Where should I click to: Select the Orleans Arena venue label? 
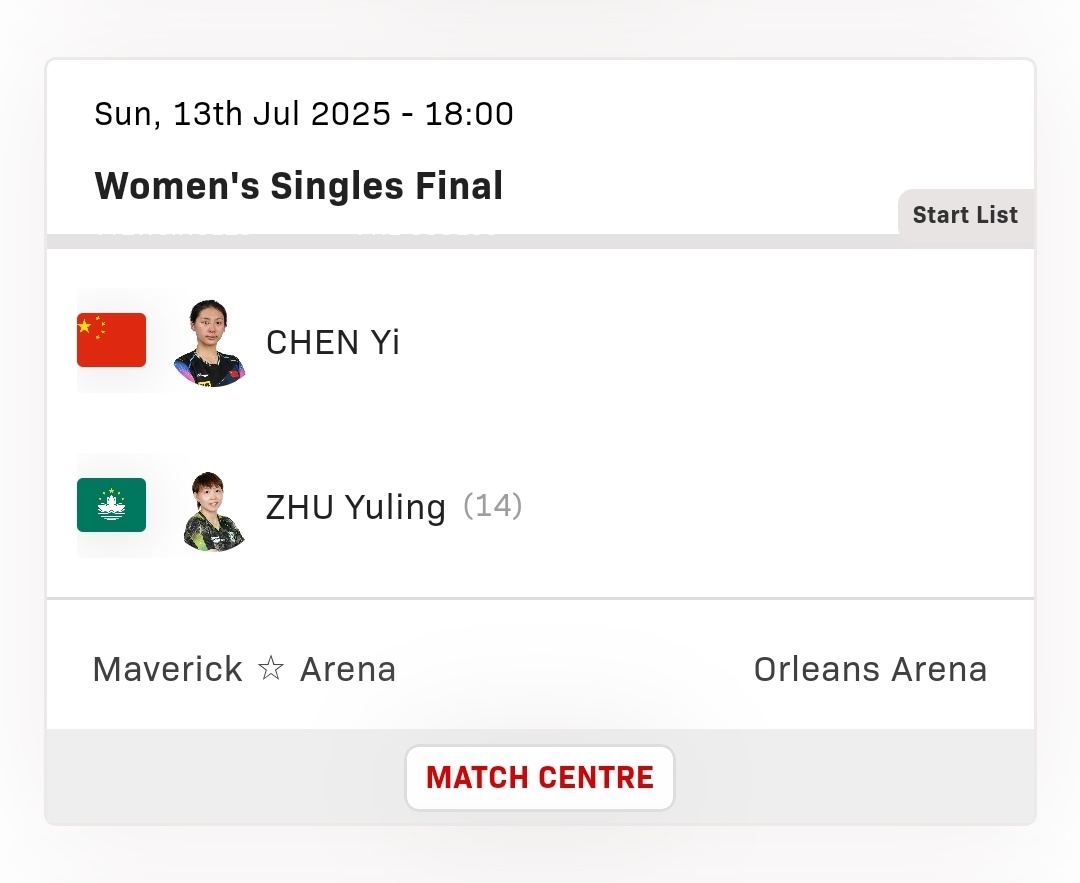click(871, 669)
